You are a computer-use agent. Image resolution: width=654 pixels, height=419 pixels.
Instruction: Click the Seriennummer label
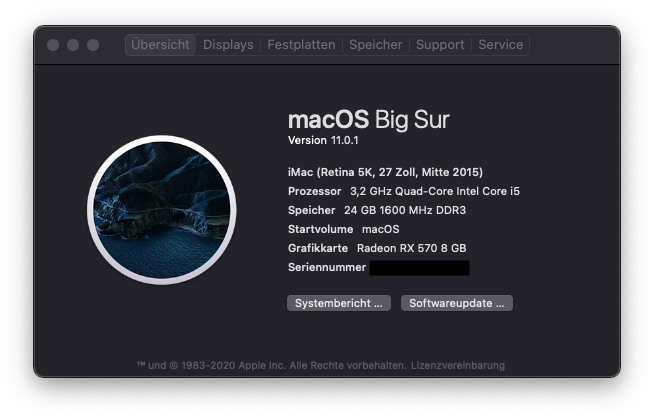pyautogui.click(x=327, y=267)
